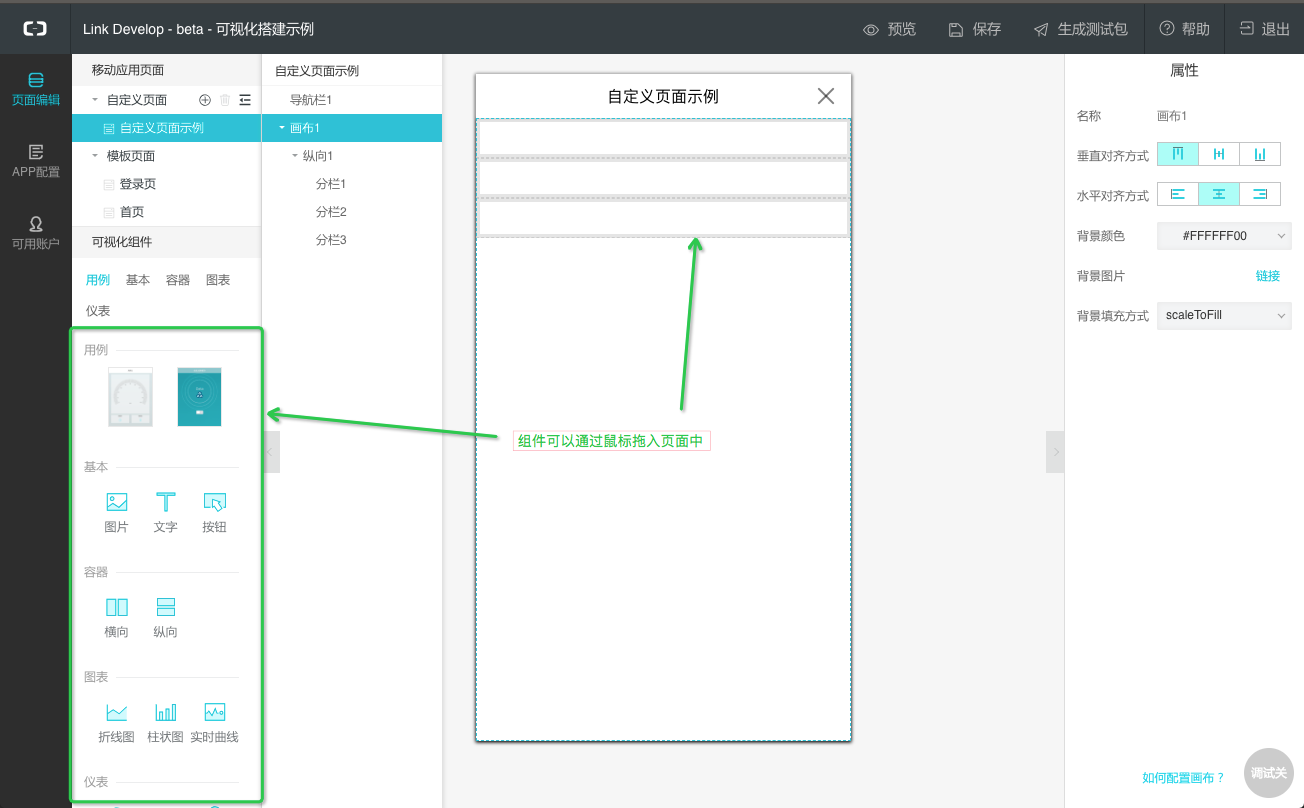
Task: Open the 如何配置画布？ help link
Action: click(x=1183, y=777)
